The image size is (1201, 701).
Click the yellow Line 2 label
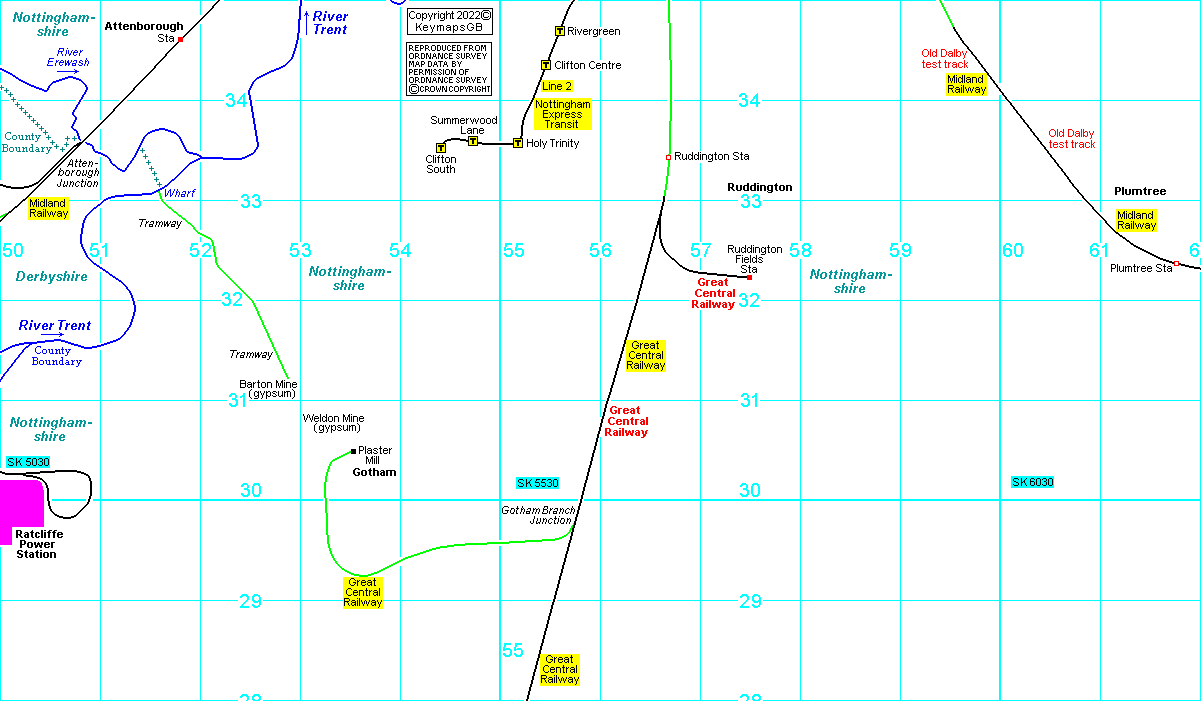[x=557, y=86]
